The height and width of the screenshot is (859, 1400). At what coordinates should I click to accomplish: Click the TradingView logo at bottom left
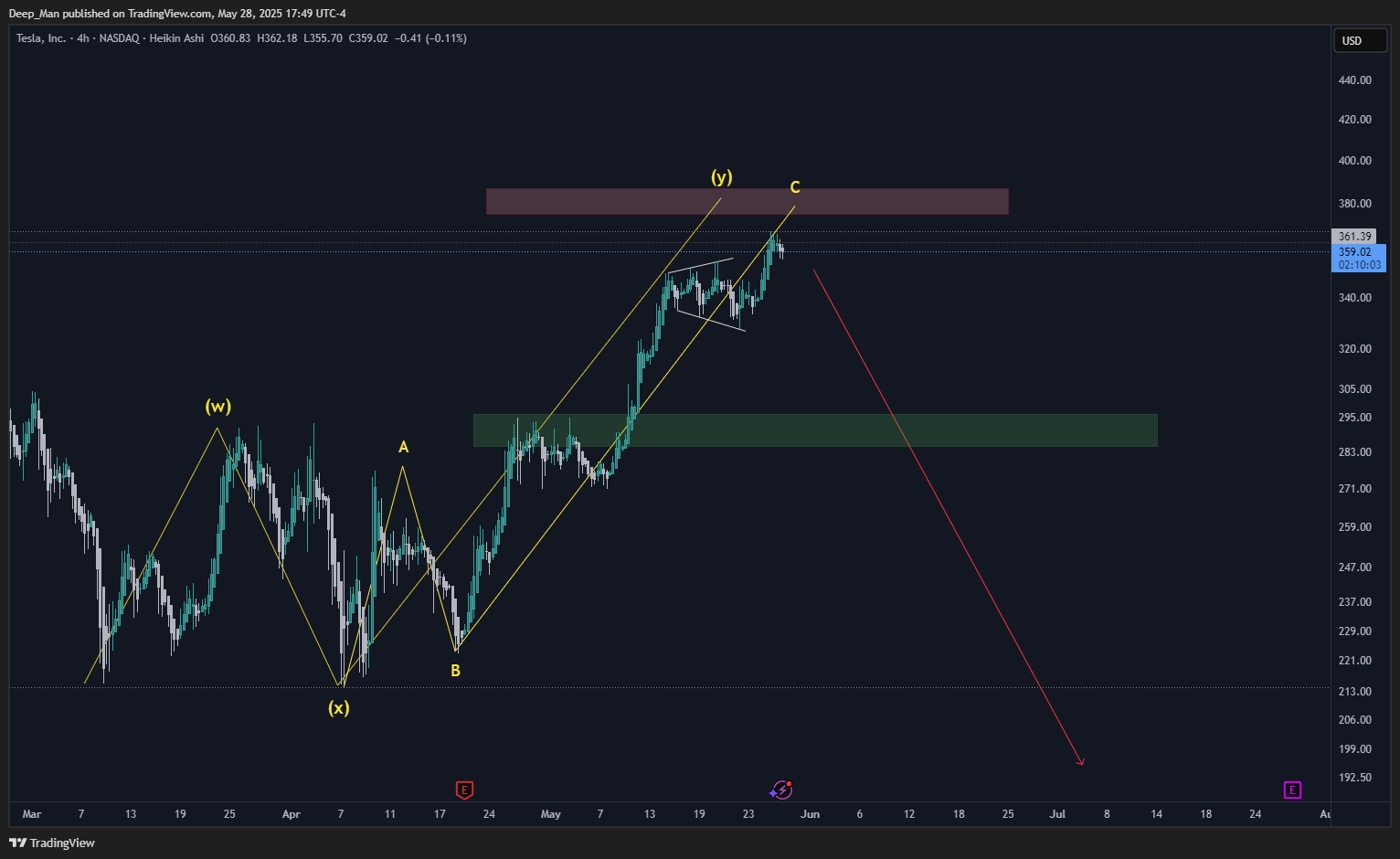(x=52, y=843)
